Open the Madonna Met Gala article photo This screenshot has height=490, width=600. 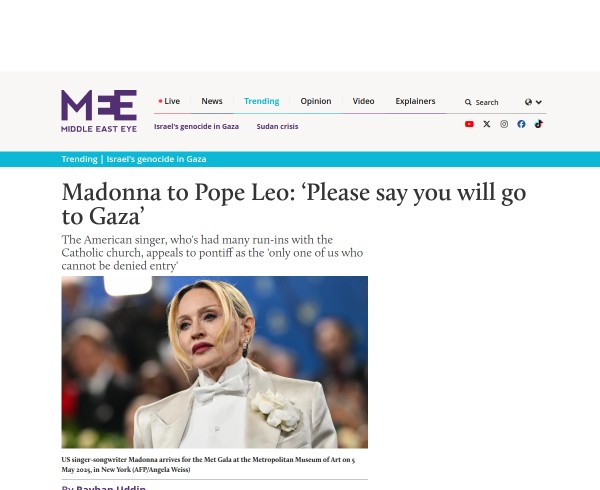pyautogui.click(x=215, y=362)
